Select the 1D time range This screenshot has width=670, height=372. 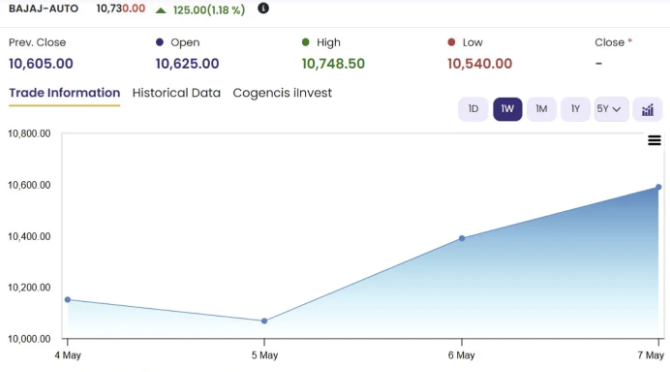tap(473, 109)
